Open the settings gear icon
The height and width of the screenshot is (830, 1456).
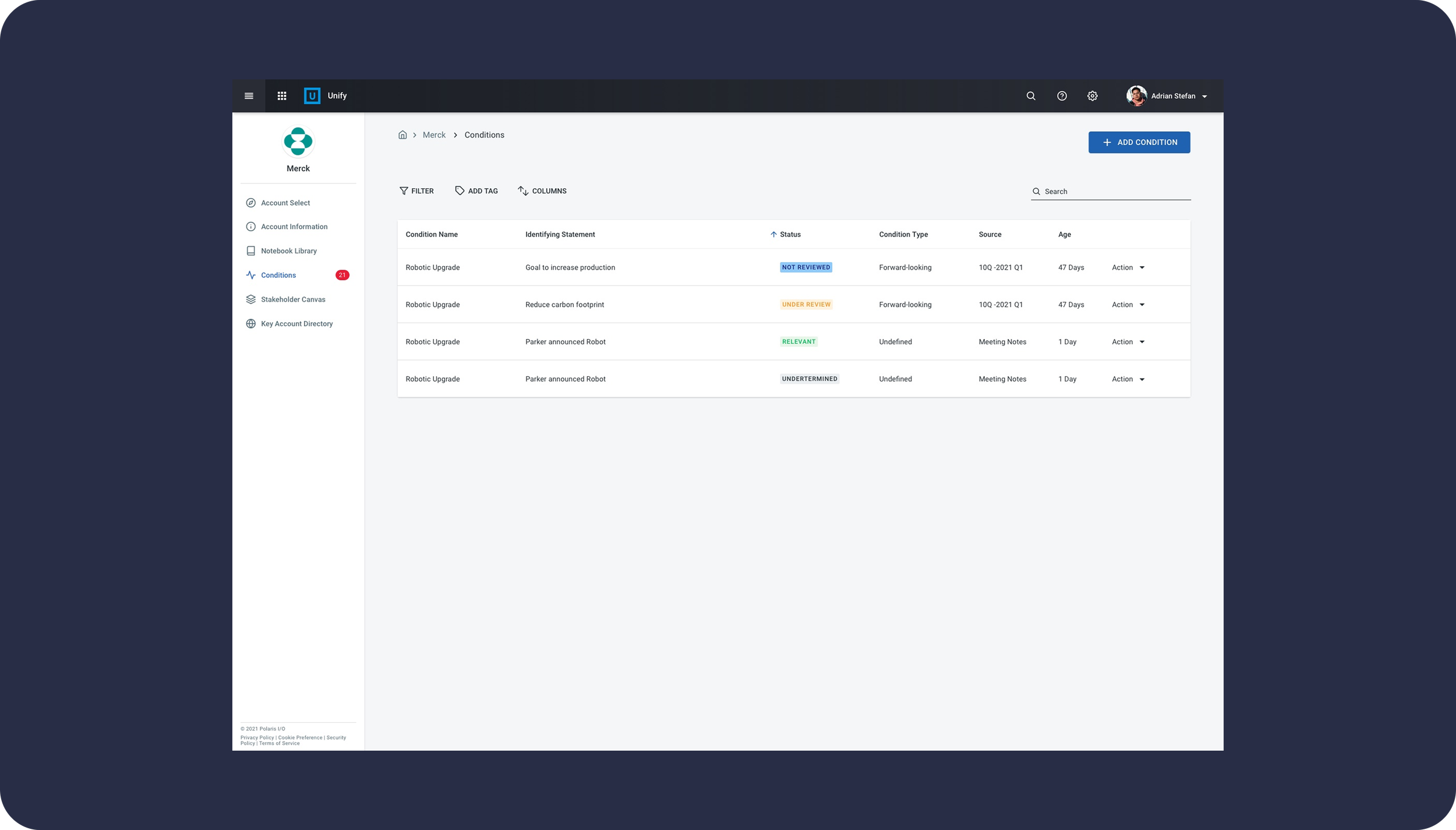(x=1093, y=96)
